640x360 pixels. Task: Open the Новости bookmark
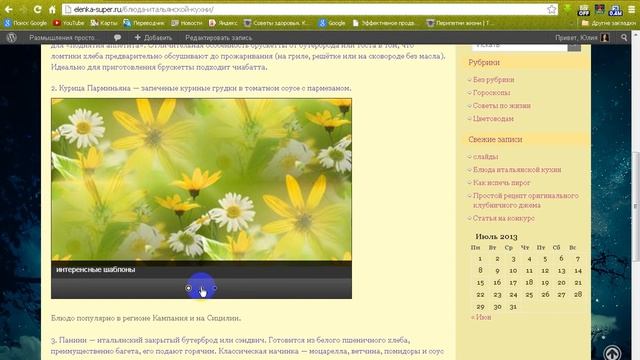point(187,23)
